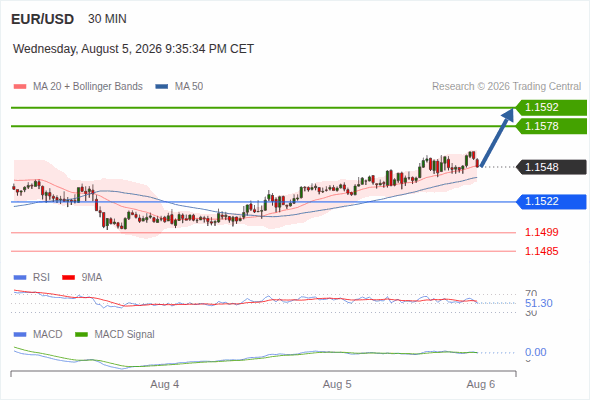Click the MA 20 + Bollinger Bands pink swatch
Viewport: 590px width, 400px height.
click(20, 87)
